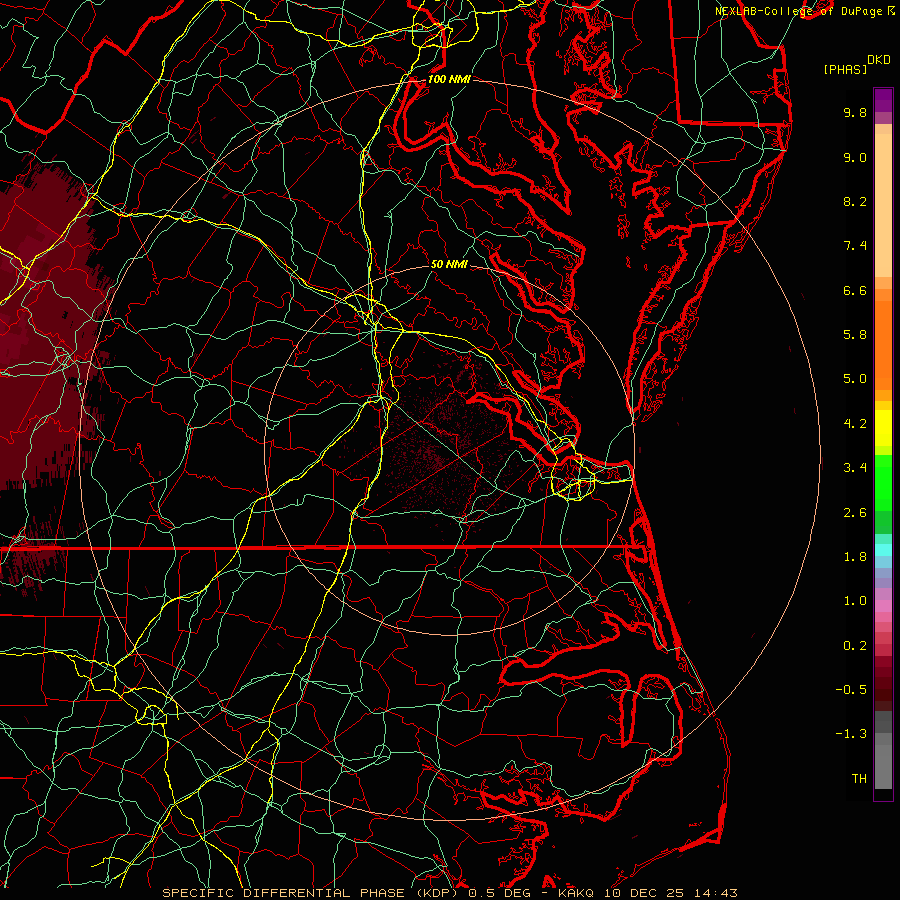Select the 100 NMI range ring label
900x900 pixels.
(449, 79)
